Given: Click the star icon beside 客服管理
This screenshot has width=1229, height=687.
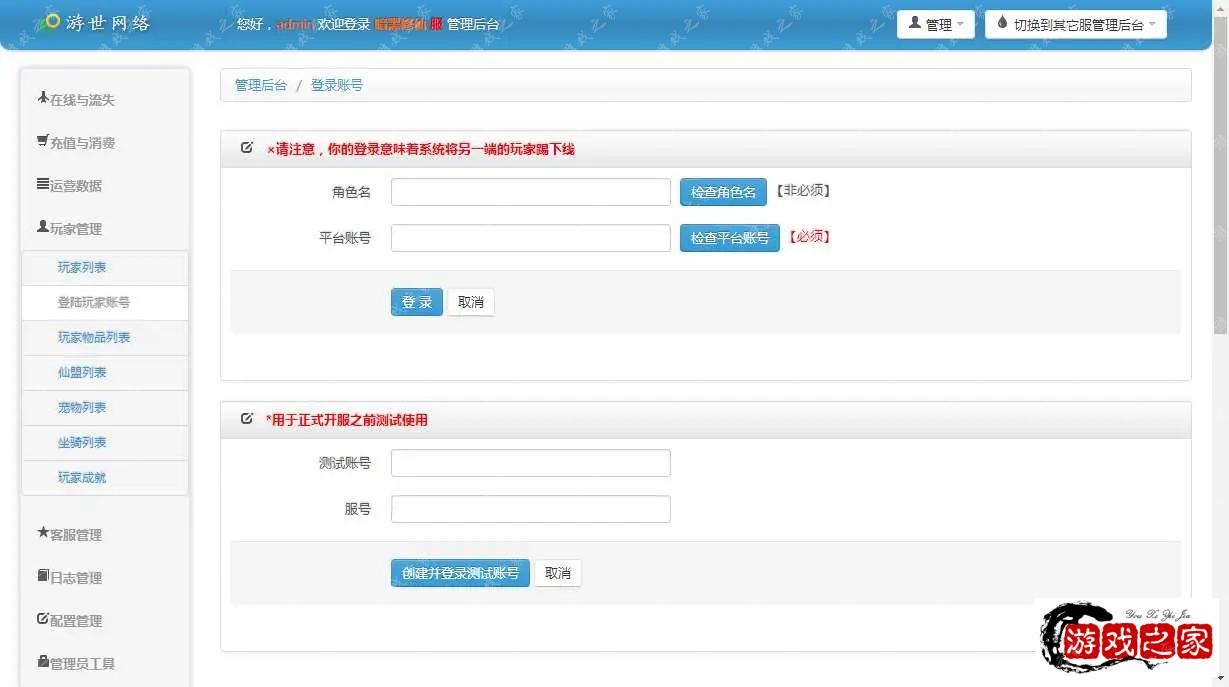Looking at the screenshot, I should (43, 533).
